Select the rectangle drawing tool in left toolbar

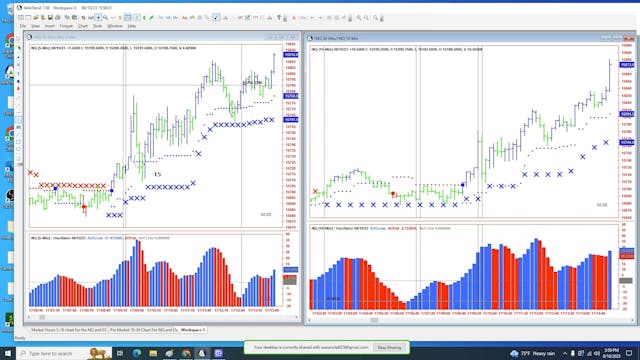(18, 142)
